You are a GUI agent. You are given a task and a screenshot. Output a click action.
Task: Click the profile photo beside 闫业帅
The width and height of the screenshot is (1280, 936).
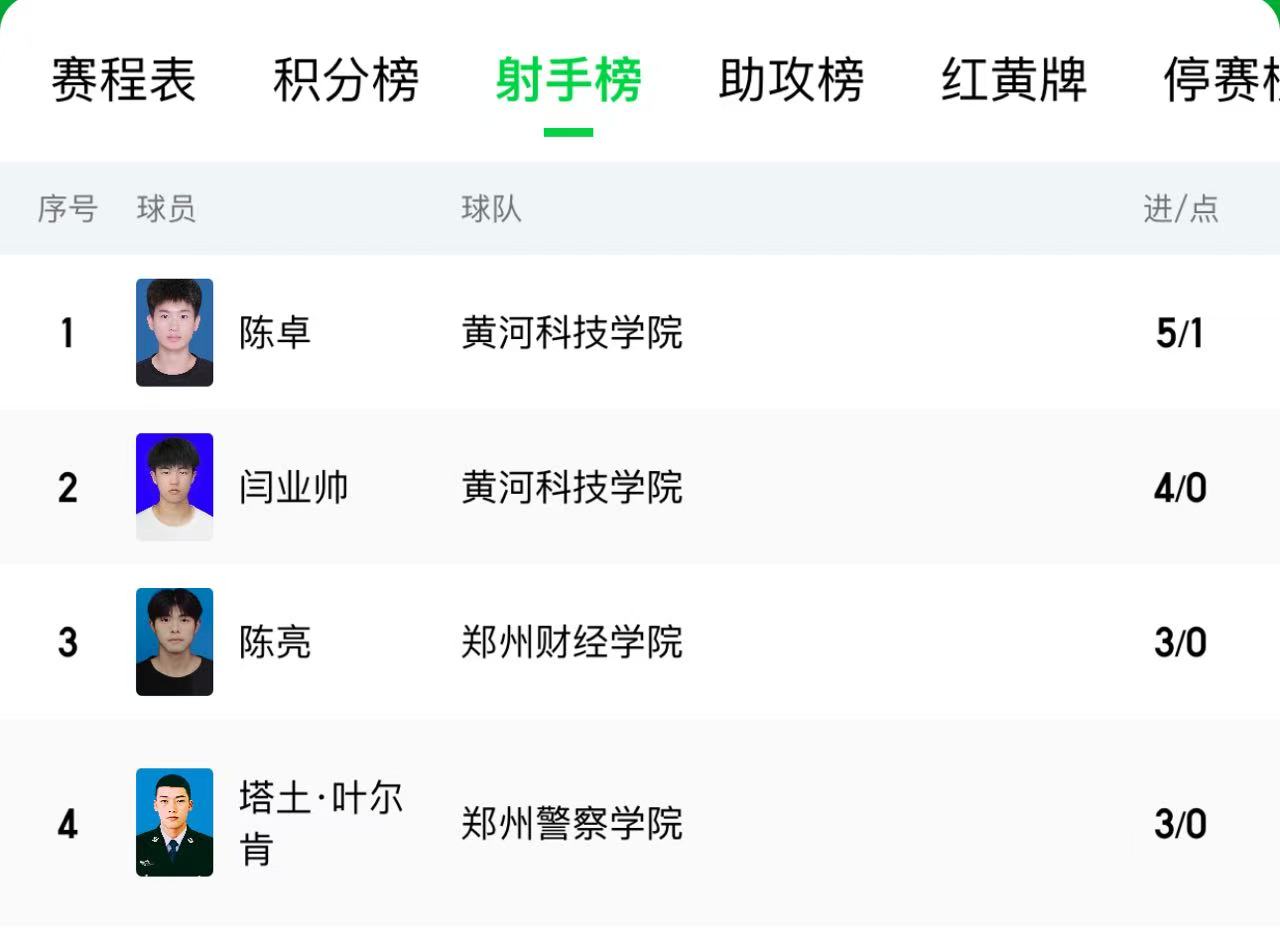[x=174, y=487]
